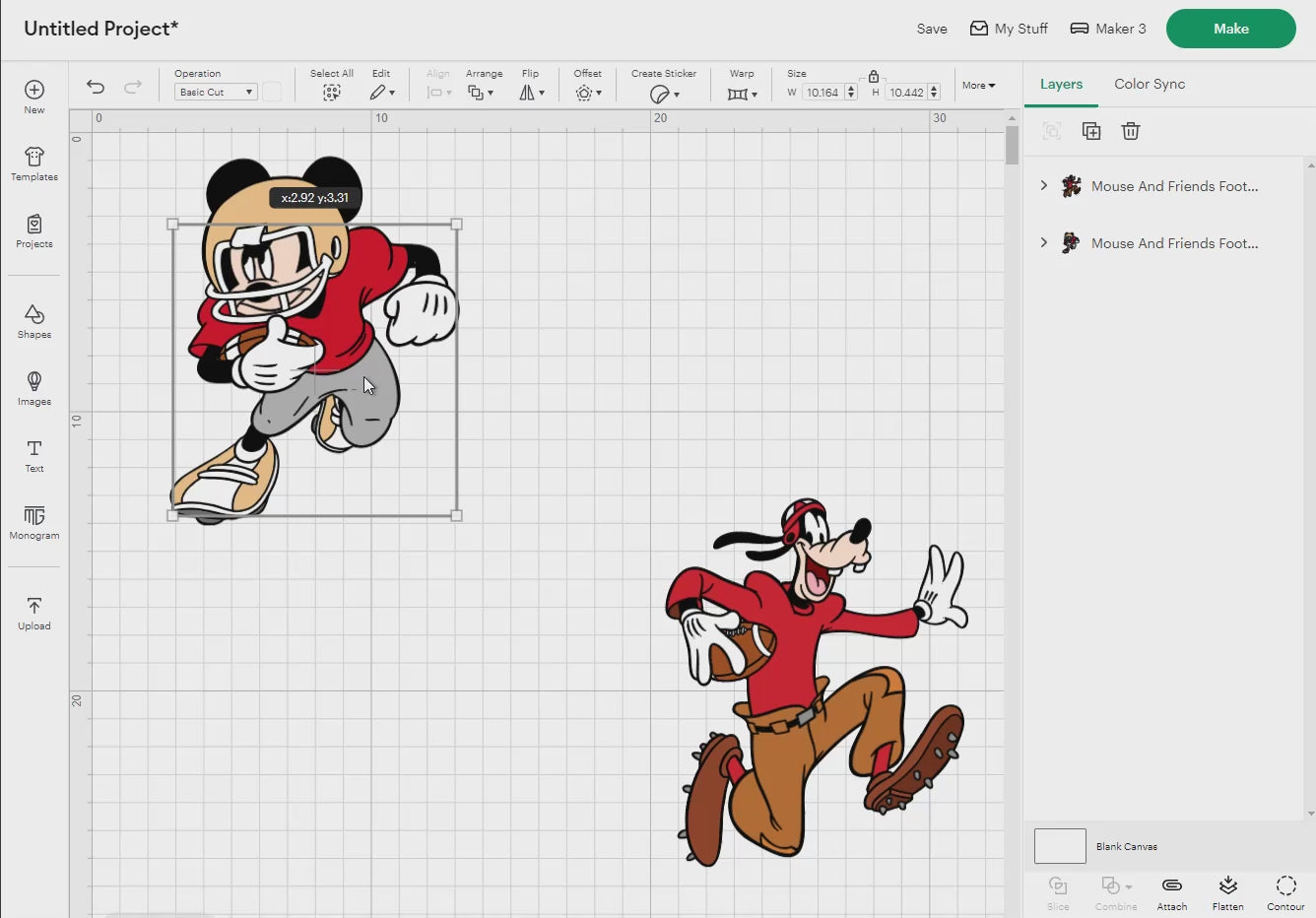Open the Templates panel
The height and width of the screenshot is (918, 1316).
34,164
